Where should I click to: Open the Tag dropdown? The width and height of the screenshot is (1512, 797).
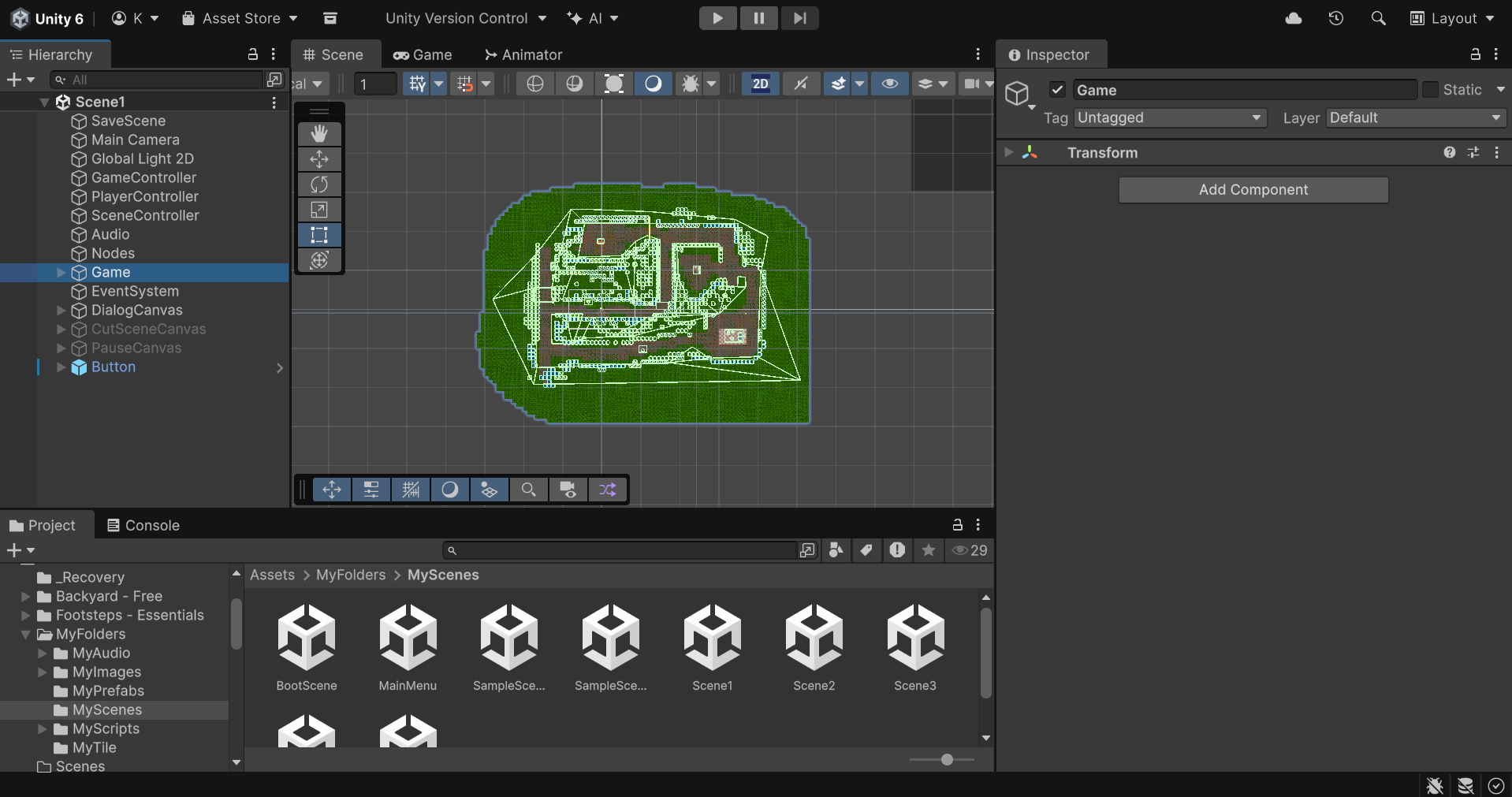(1169, 117)
